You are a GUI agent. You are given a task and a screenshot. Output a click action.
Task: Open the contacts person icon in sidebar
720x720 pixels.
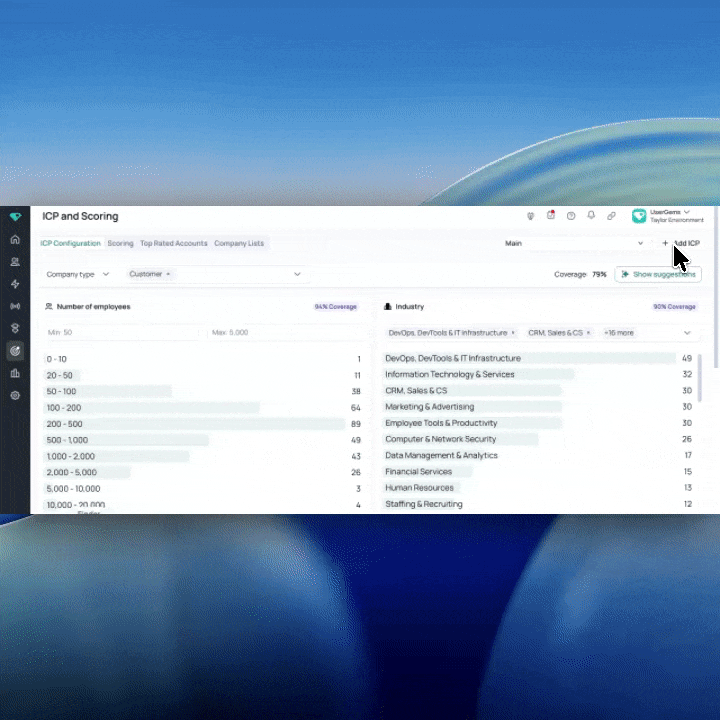coord(15,262)
